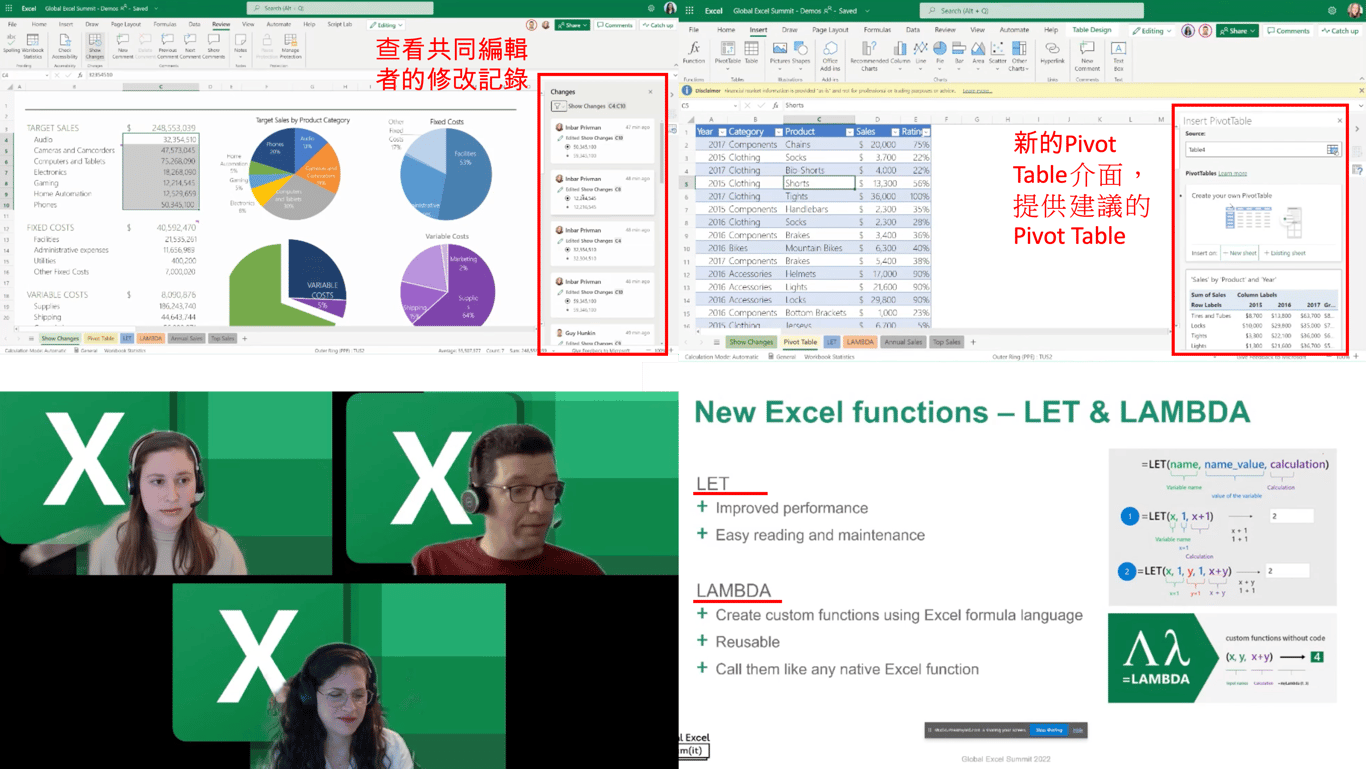
Task: Open Formulas tab in left Excel window
Action: pyautogui.click(x=165, y=24)
